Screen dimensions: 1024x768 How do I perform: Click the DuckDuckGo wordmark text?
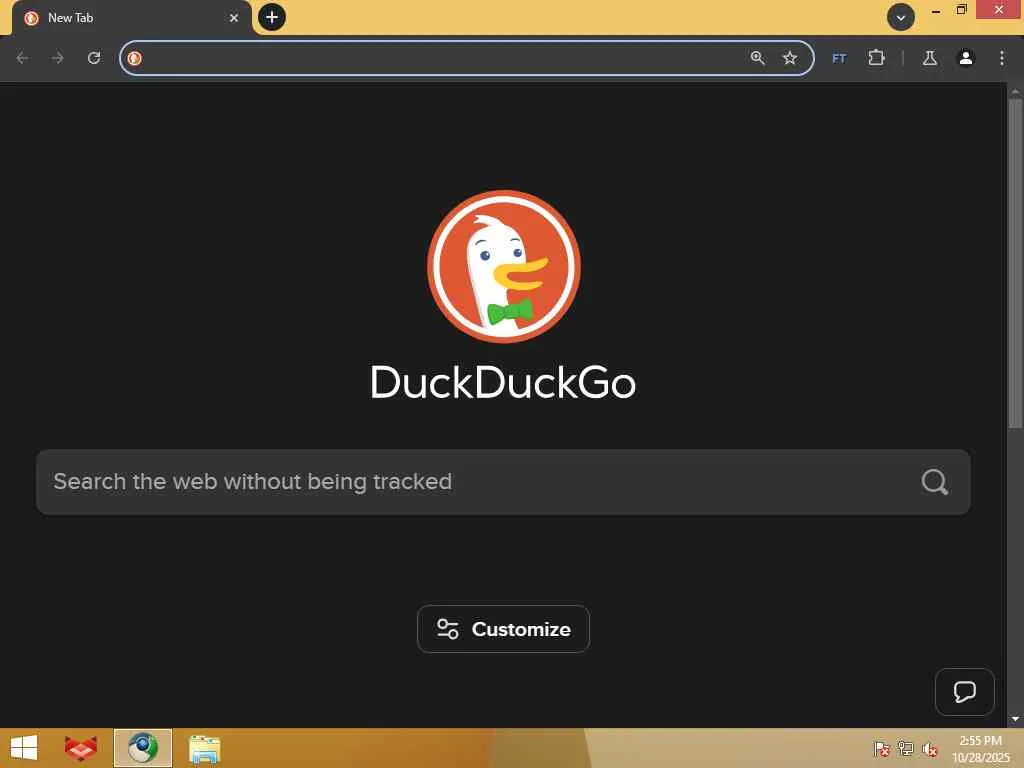[503, 382]
